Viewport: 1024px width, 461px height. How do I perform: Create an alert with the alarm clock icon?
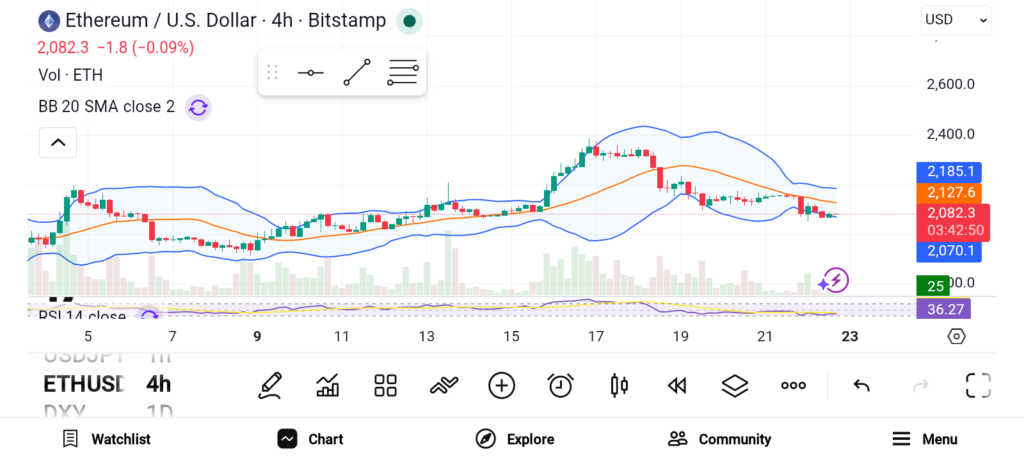(x=560, y=385)
